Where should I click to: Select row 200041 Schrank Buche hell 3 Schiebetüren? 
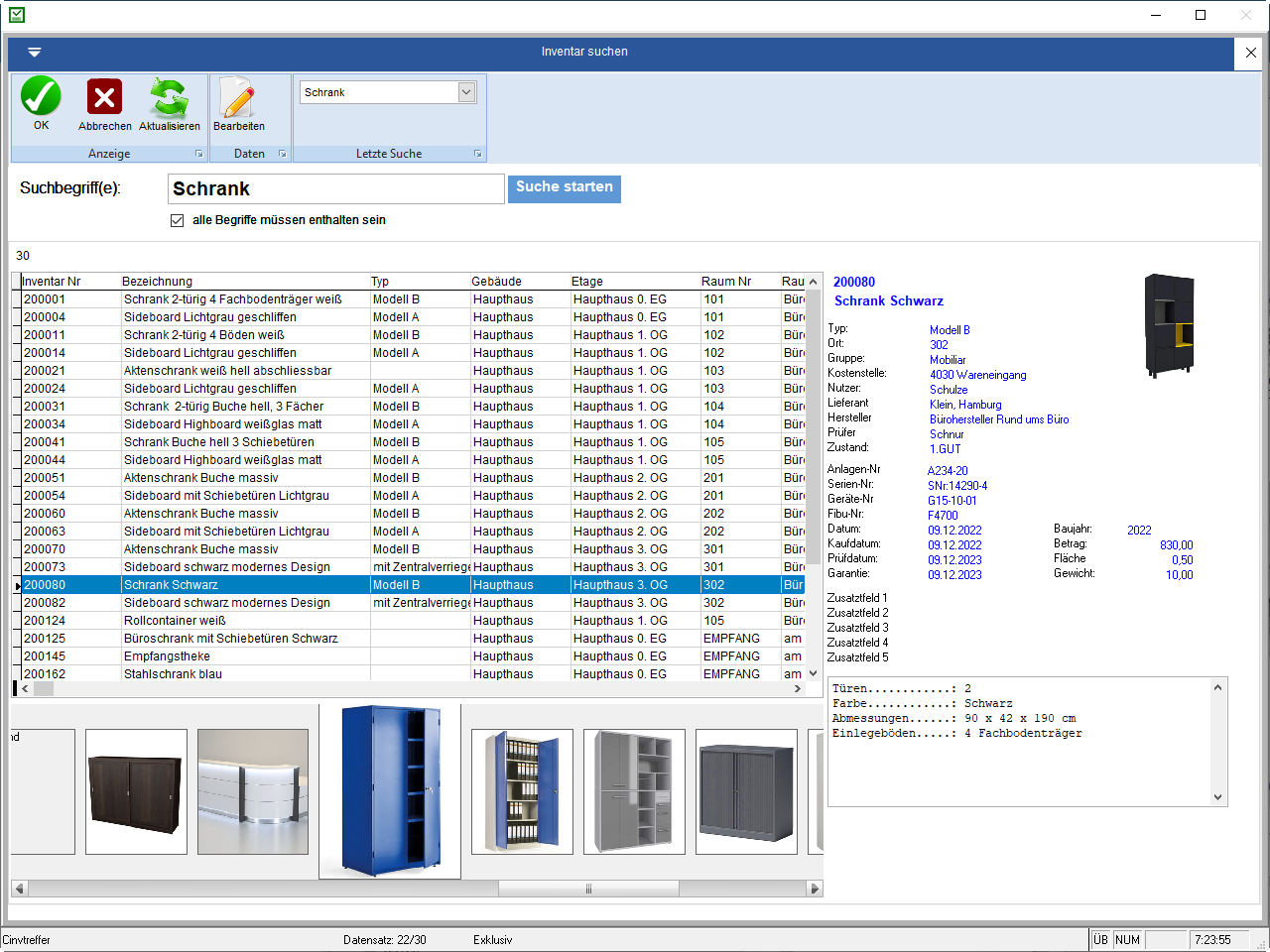(412, 442)
